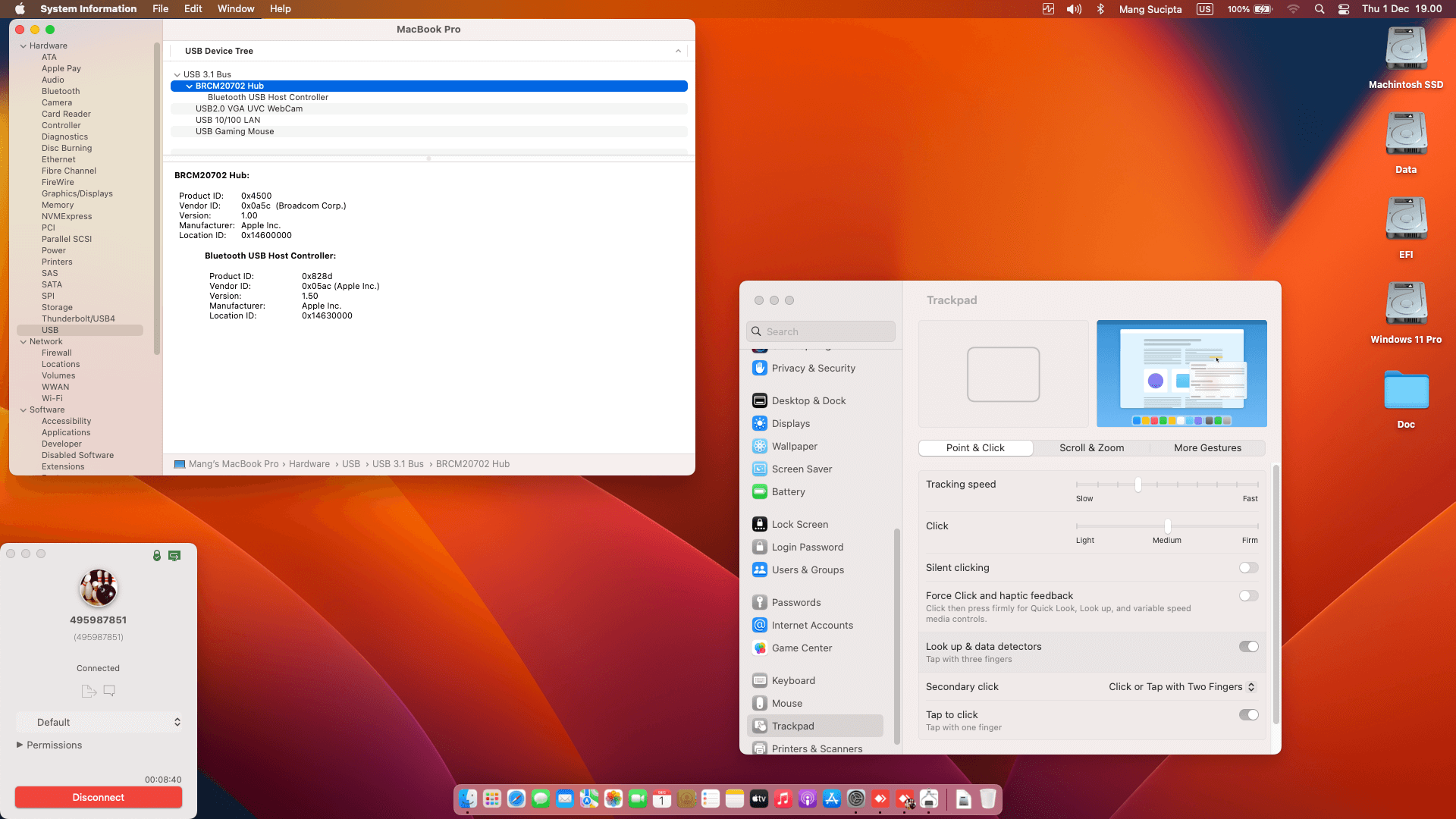This screenshot has height=819, width=1456.
Task: Open Calendar app in the Dock
Action: [662, 799]
